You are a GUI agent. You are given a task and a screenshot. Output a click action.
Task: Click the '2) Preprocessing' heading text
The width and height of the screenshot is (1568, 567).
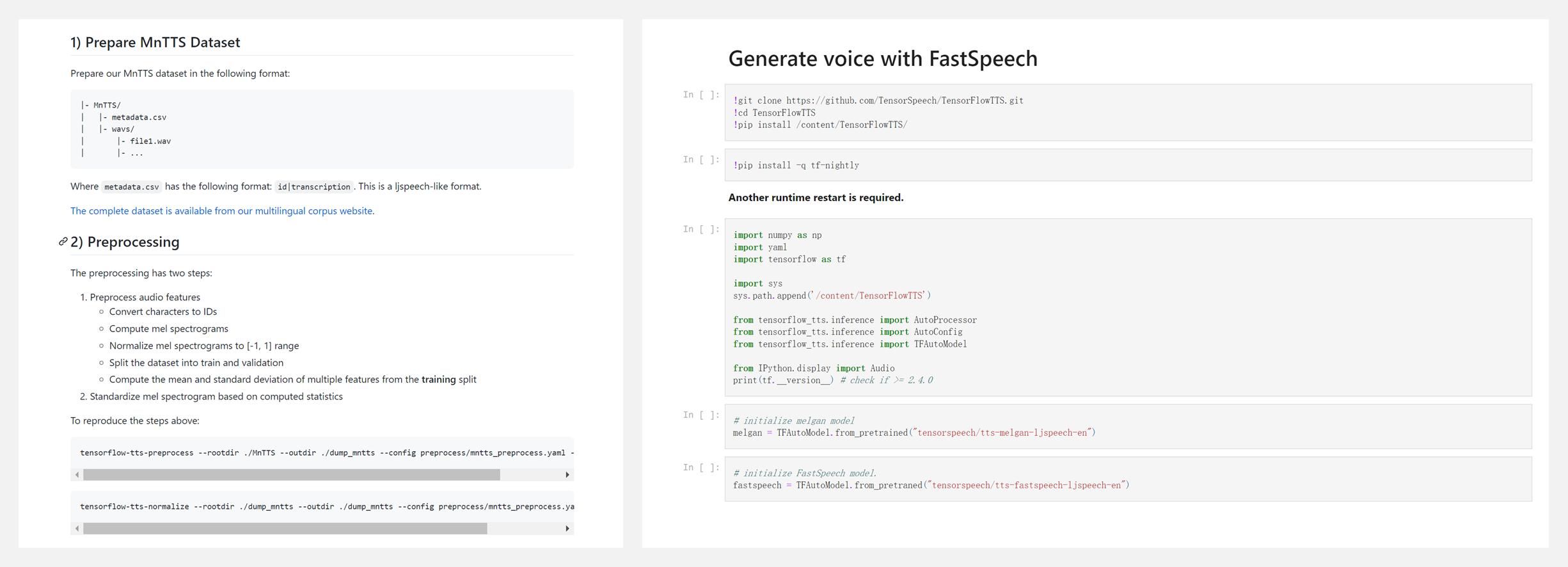pos(125,242)
